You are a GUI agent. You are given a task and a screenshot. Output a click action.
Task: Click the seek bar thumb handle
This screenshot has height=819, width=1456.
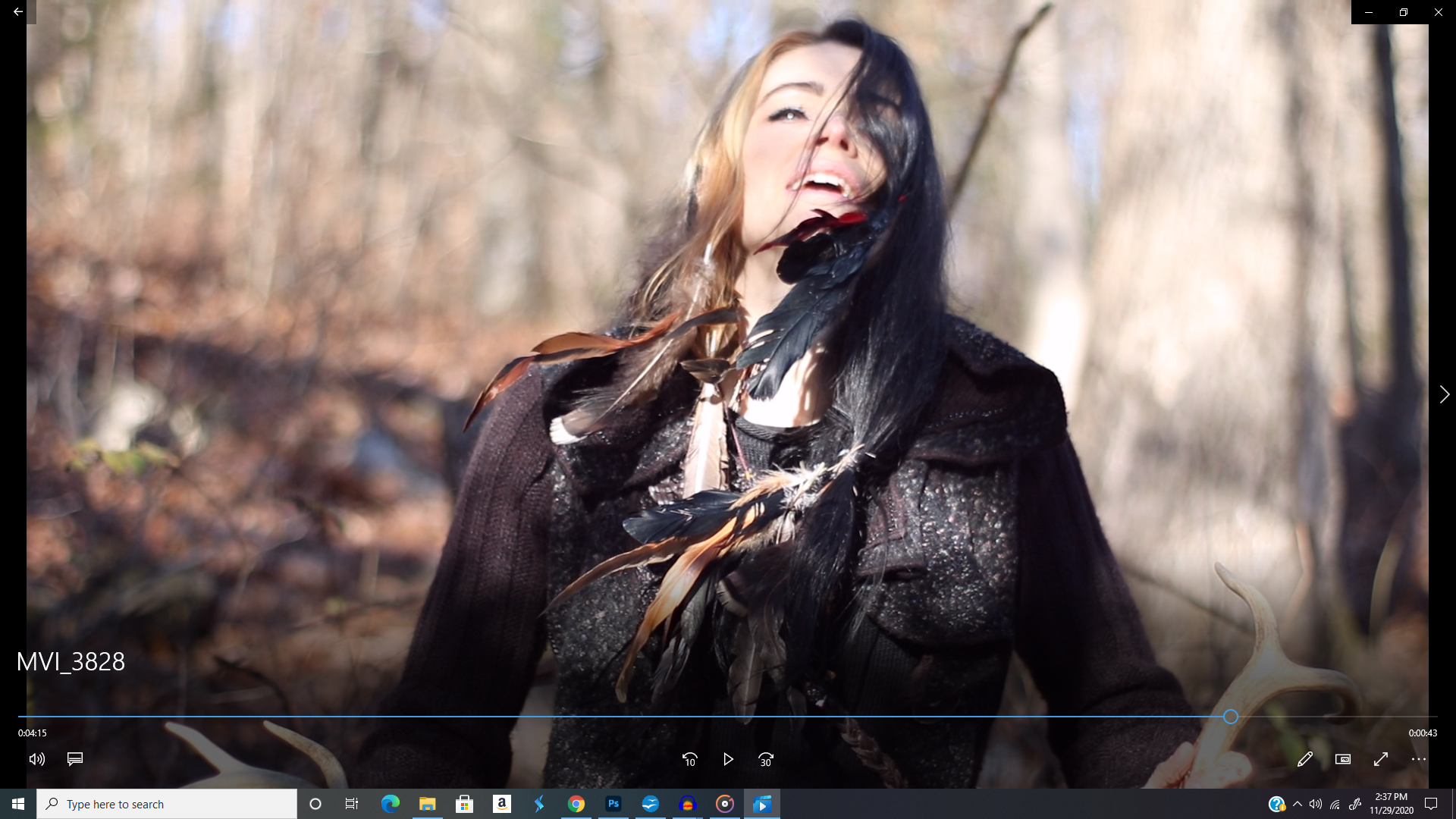1231,717
